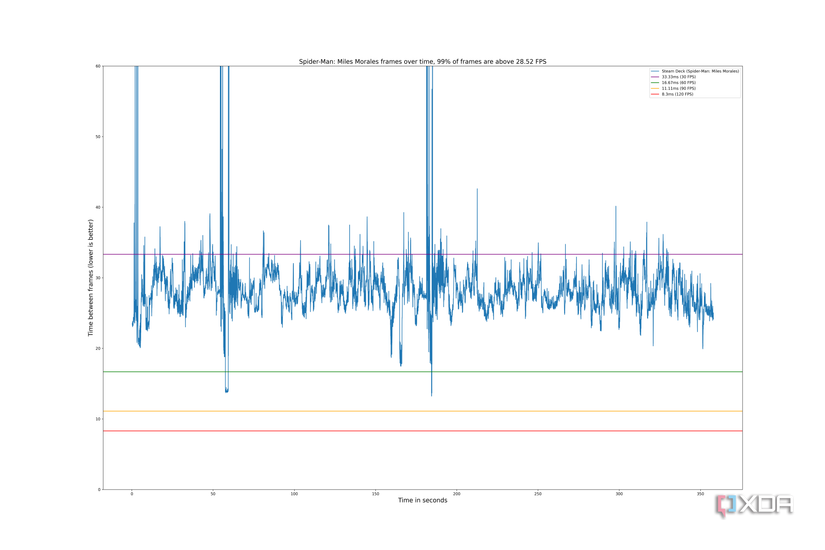The image size is (825, 550).
Task: Click the 8.3ms (120 FPS) legend label
Action: coord(677,94)
